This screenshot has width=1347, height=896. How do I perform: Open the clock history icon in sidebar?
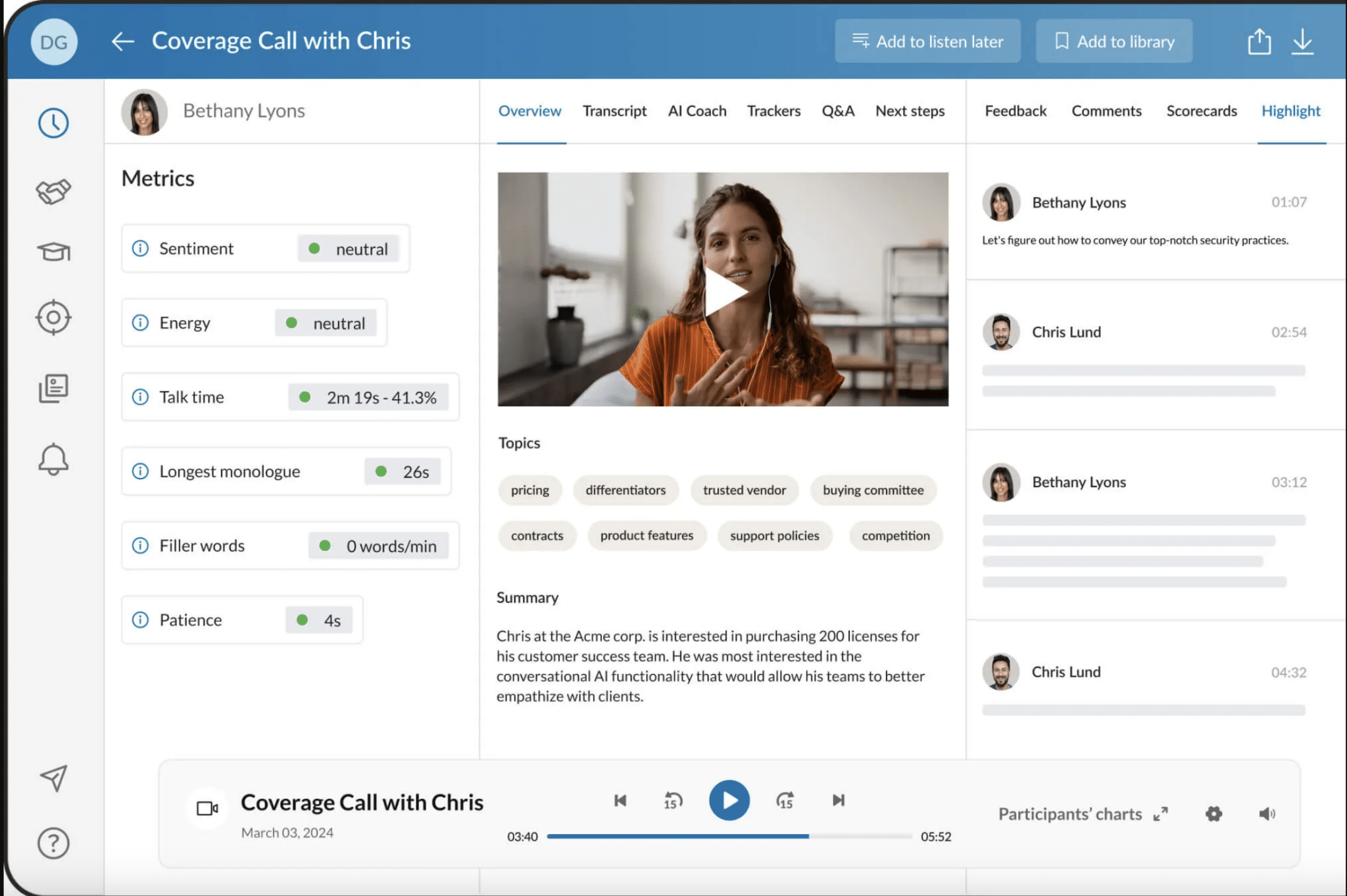[x=53, y=123]
